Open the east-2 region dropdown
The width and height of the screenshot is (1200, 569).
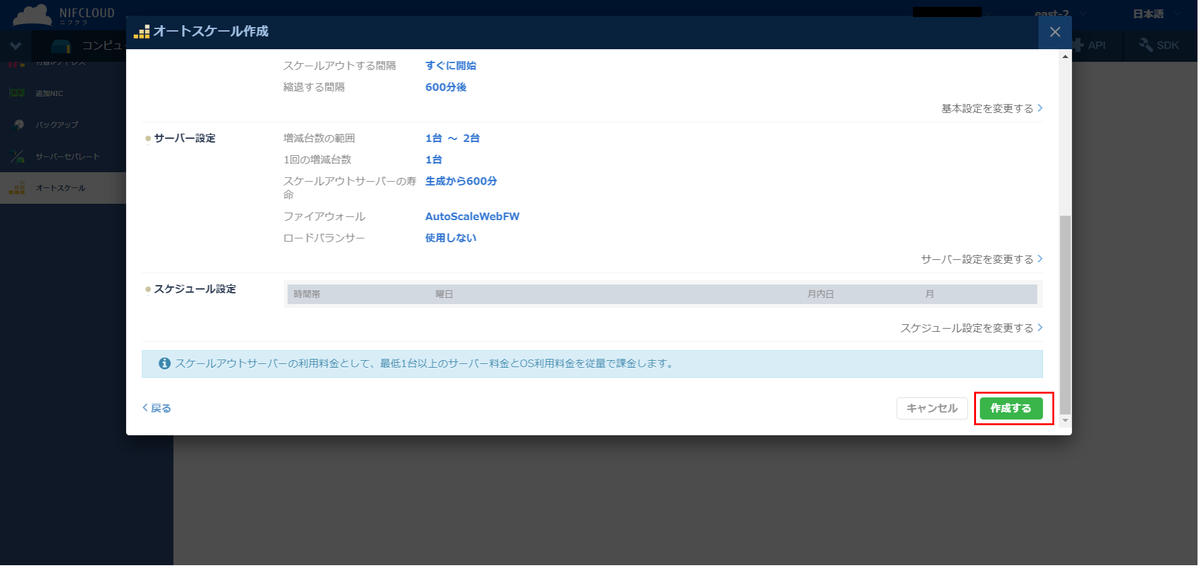pos(1058,14)
